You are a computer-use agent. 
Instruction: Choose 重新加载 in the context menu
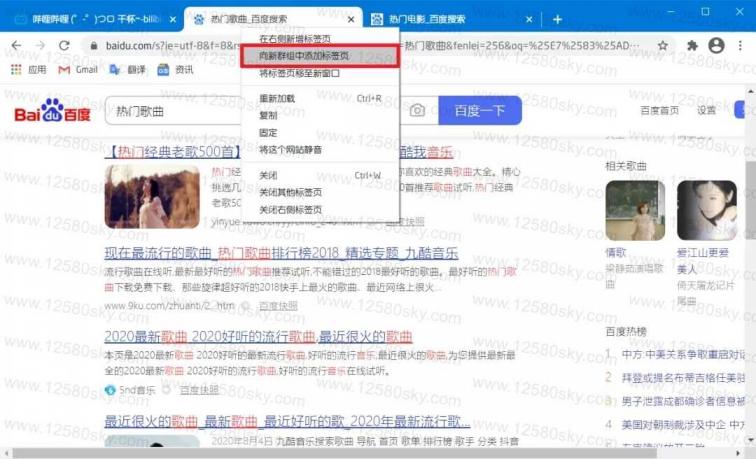320,98
